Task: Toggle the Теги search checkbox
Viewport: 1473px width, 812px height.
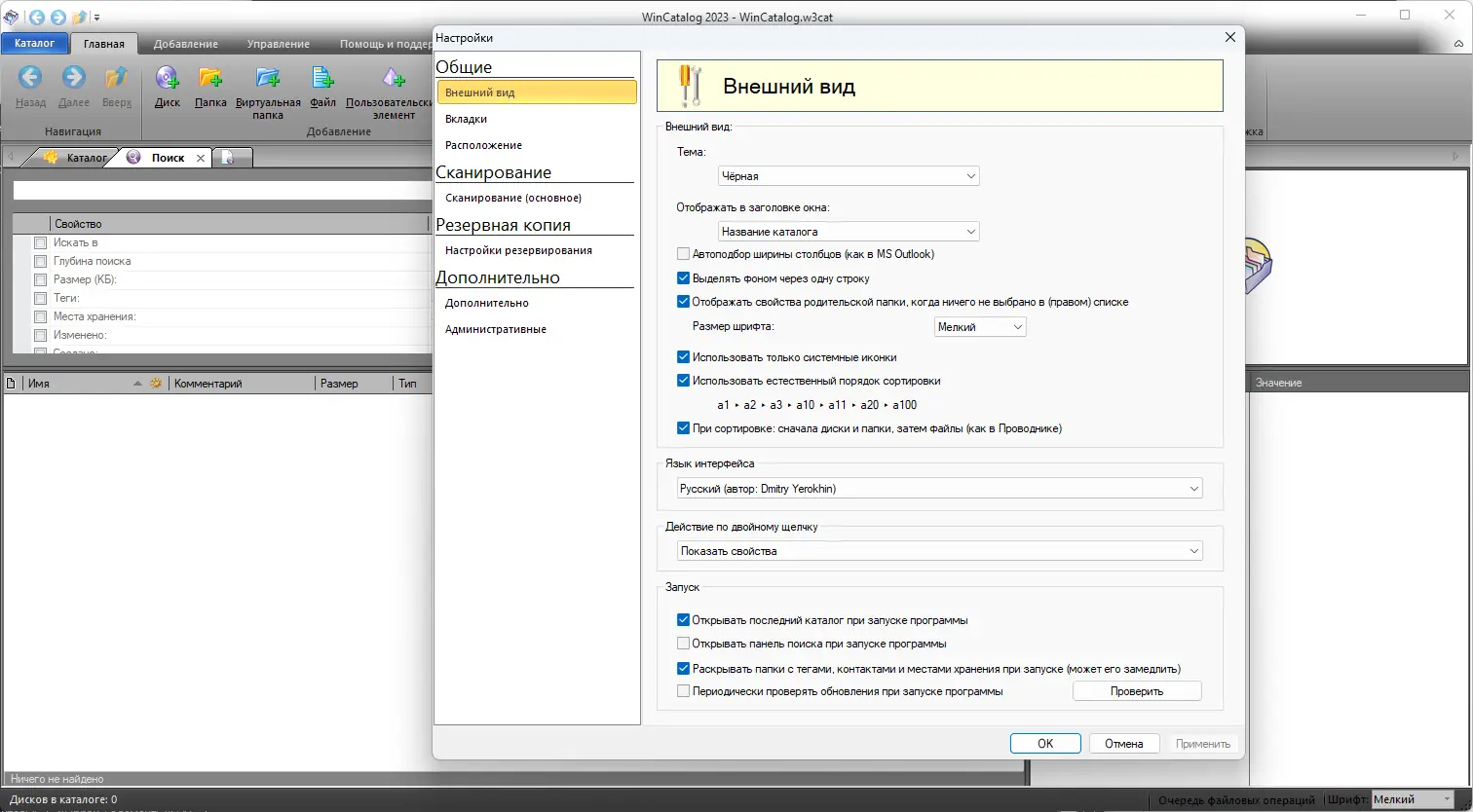Action: [x=40, y=298]
